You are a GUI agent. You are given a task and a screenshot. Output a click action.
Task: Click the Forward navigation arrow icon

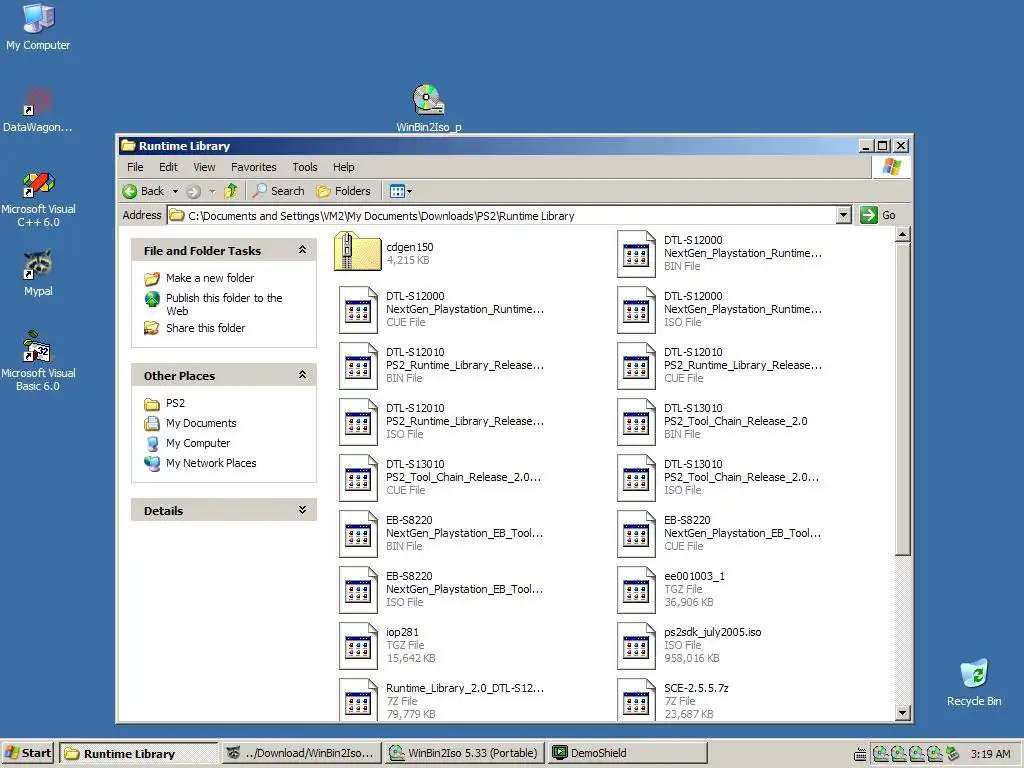193,191
